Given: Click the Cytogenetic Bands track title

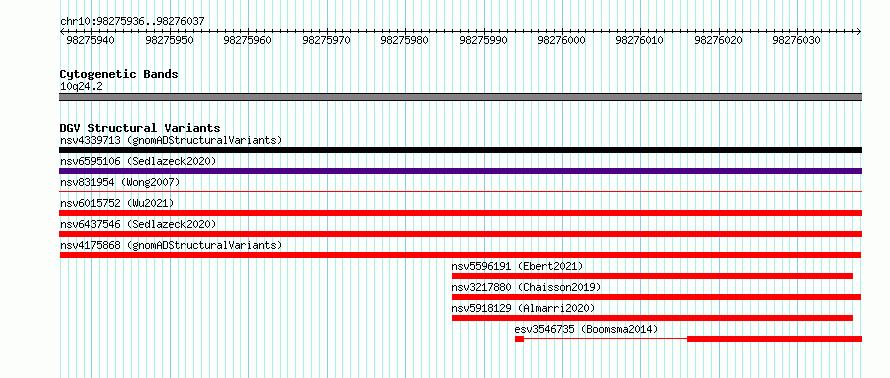Looking at the screenshot, I should coord(119,74).
